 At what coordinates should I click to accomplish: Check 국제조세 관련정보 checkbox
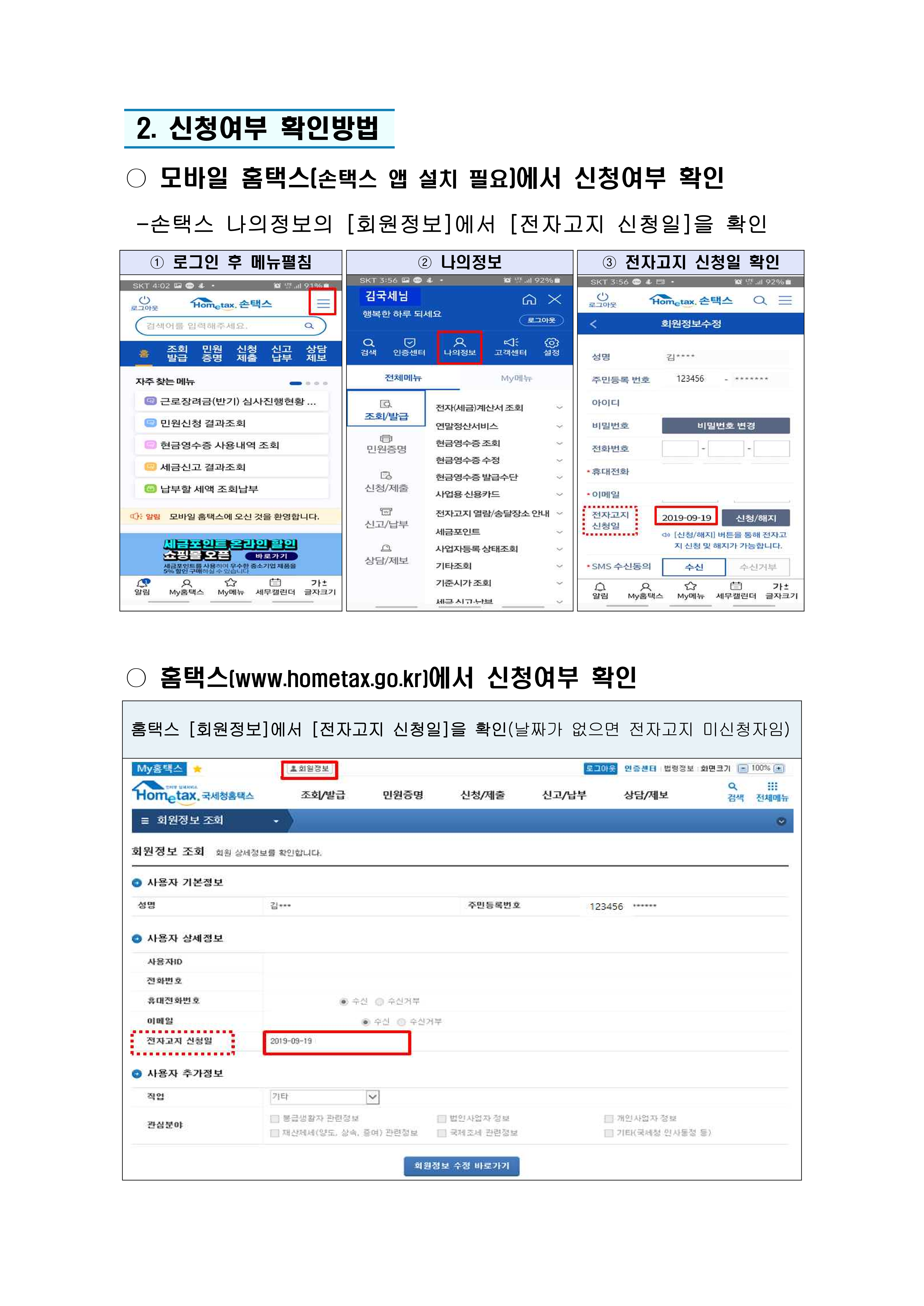point(441,1133)
